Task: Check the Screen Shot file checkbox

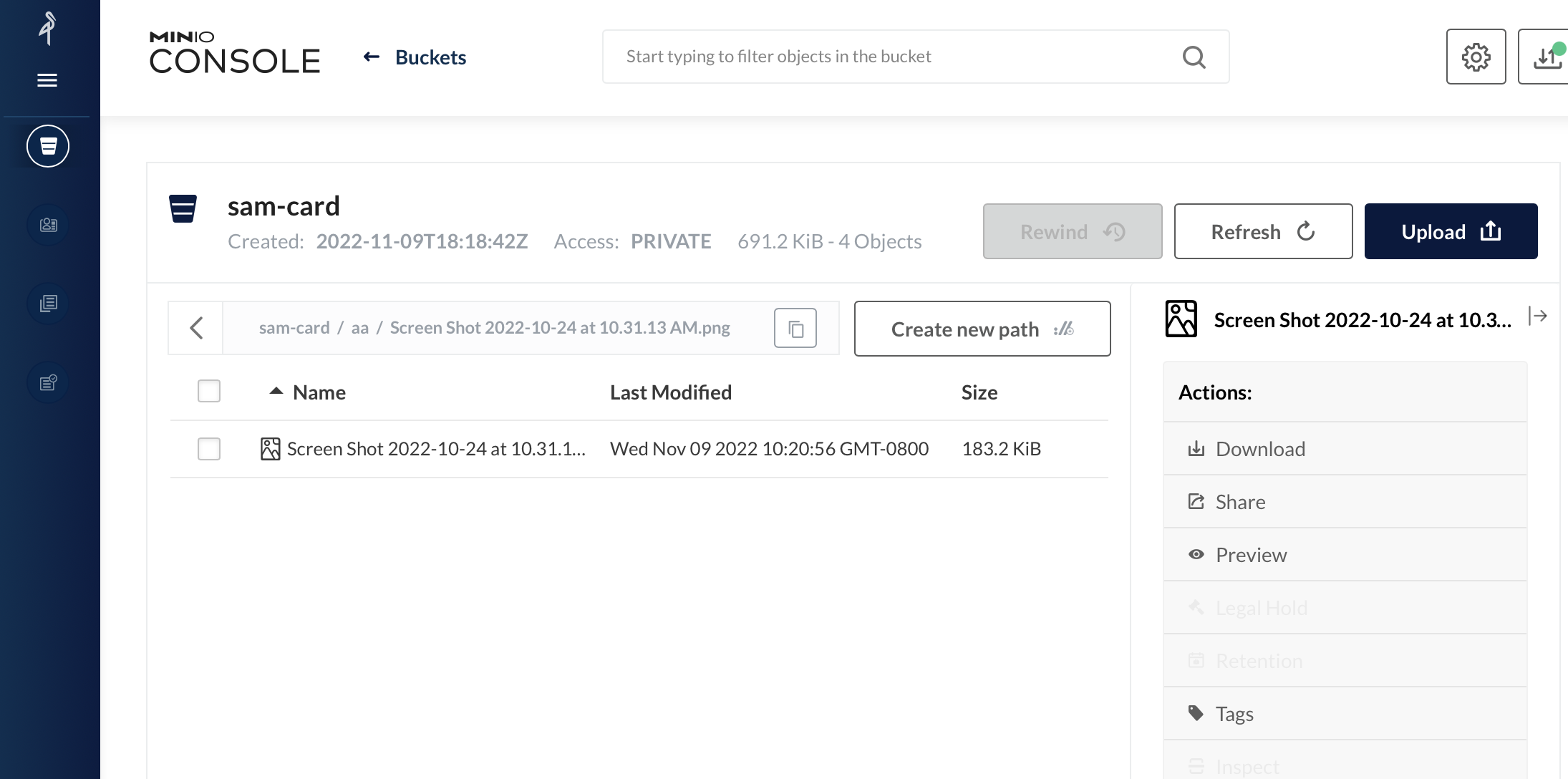Action: tap(209, 449)
